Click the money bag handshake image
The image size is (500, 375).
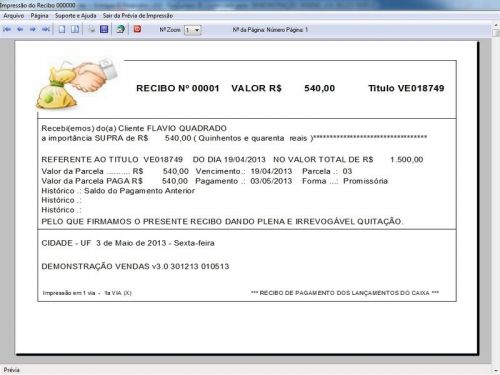(x=77, y=84)
